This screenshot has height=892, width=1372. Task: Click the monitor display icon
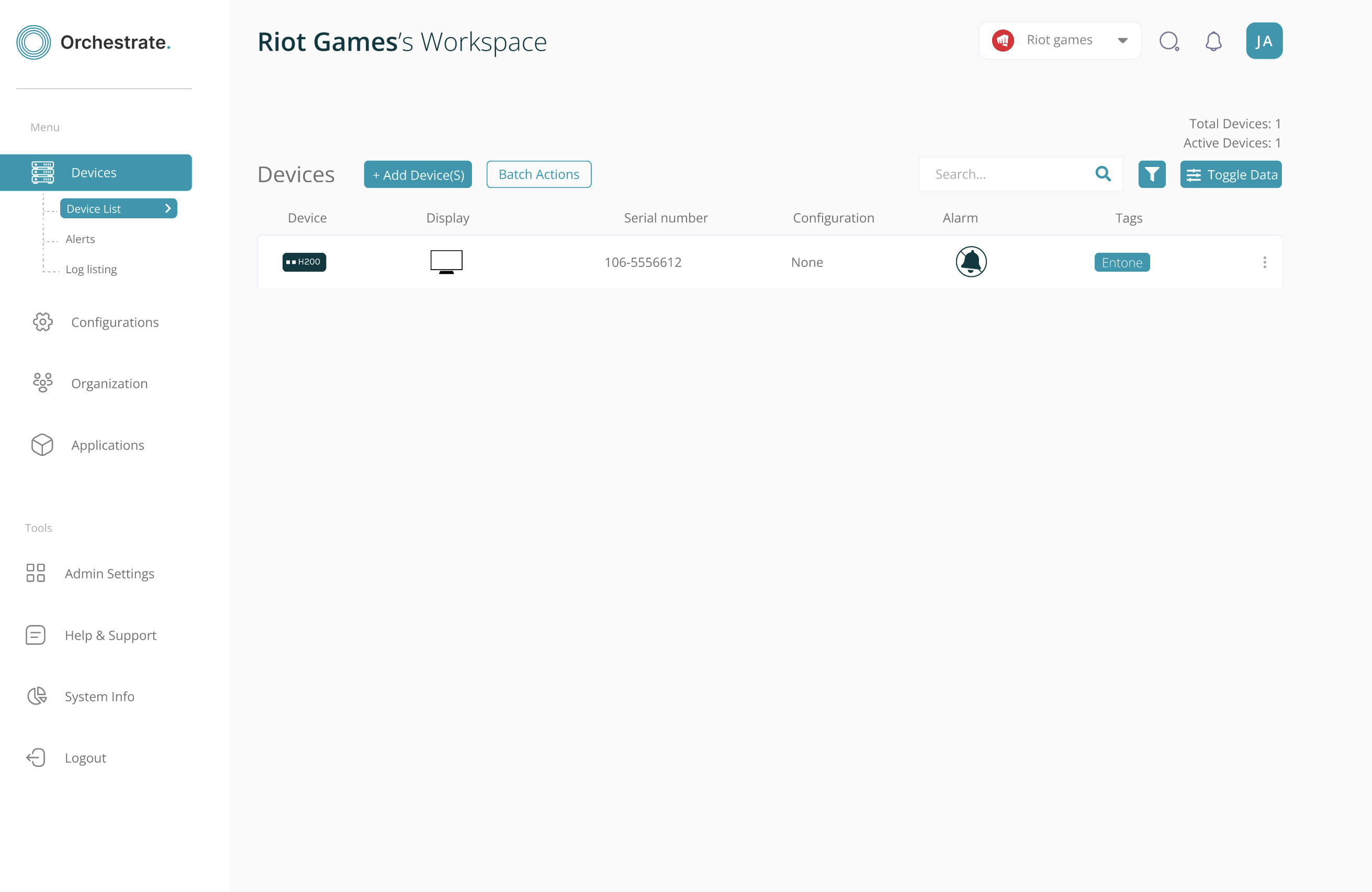[446, 262]
